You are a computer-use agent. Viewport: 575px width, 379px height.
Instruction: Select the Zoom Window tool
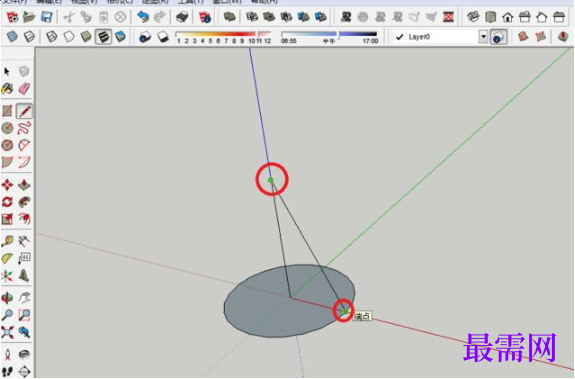pos(24,314)
